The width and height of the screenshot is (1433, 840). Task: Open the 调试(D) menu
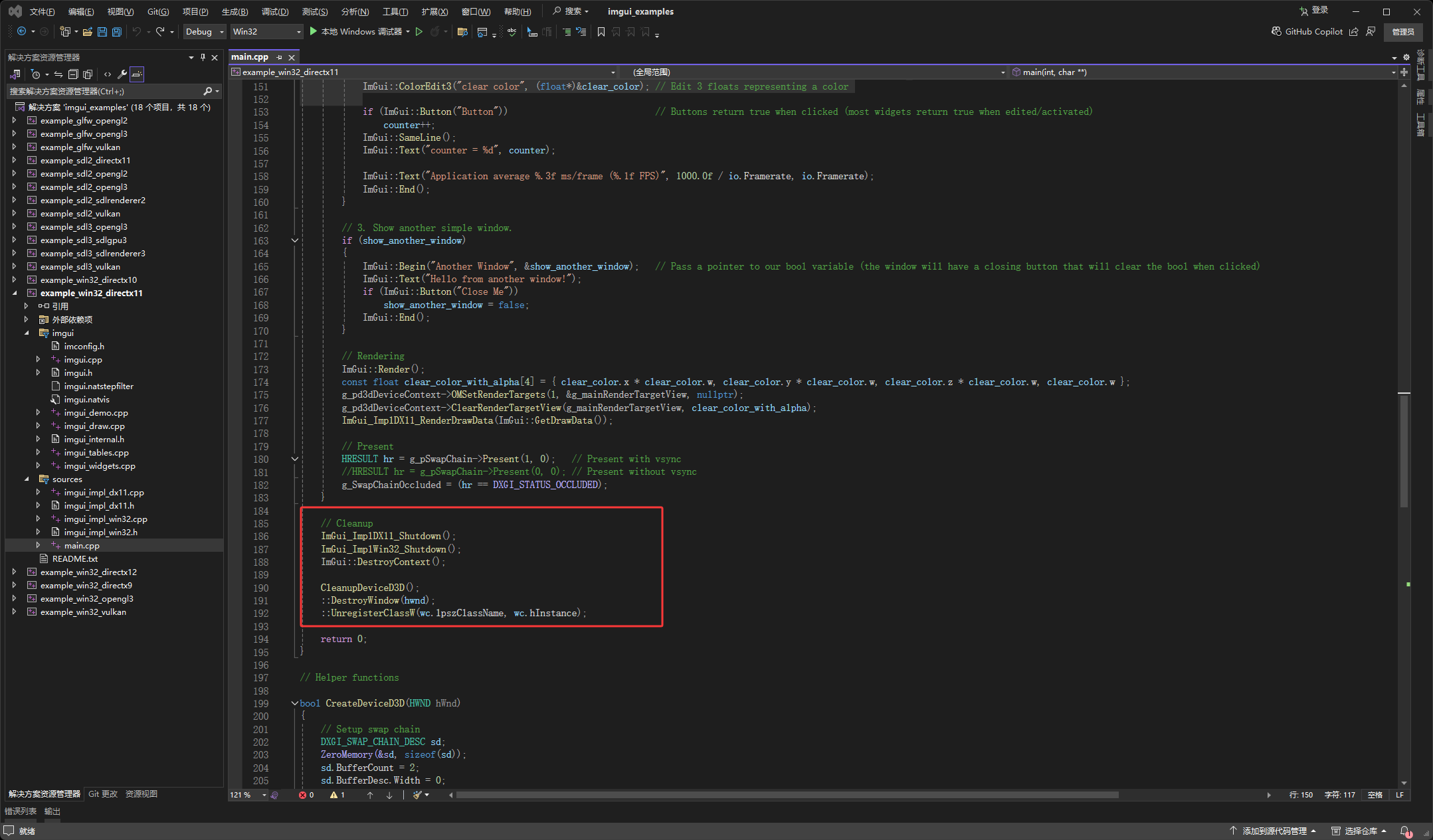point(275,11)
